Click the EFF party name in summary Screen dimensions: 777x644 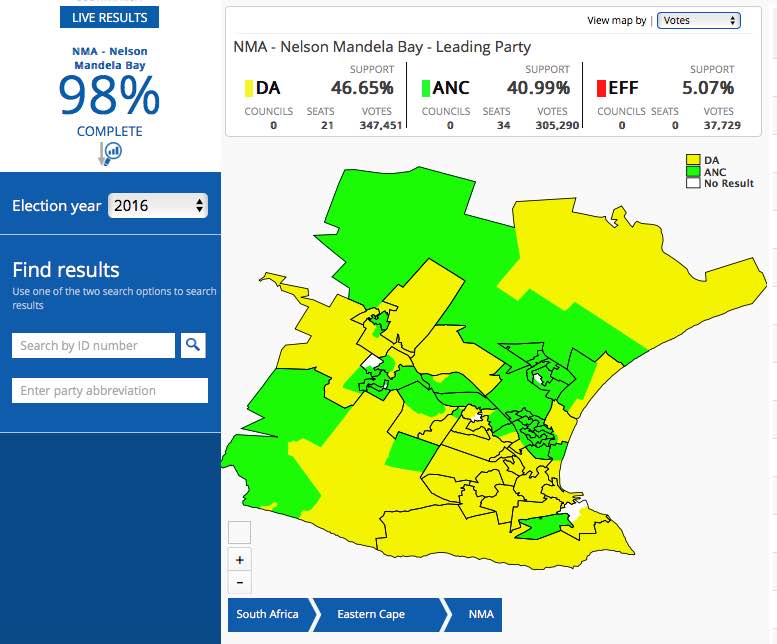pos(623,88)
